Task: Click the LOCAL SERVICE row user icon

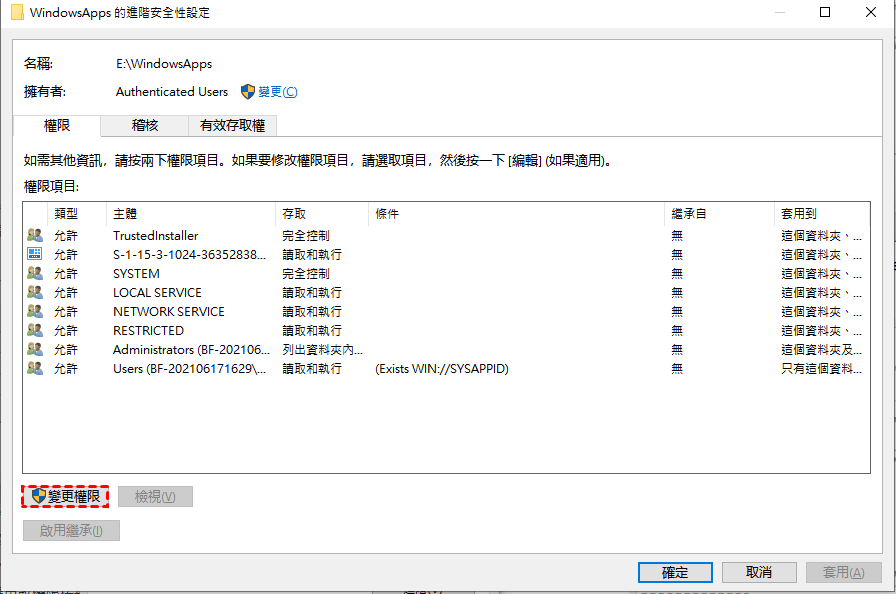Action: [x=35, y=292]
